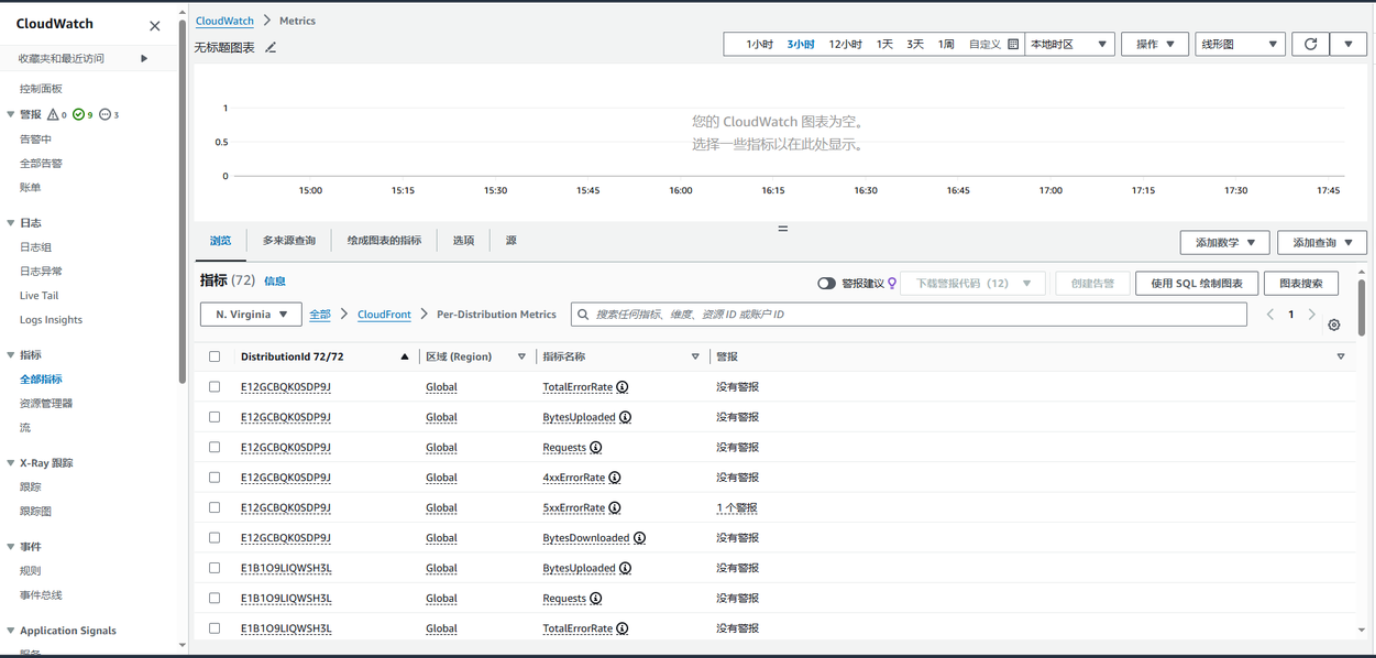Open the 本地时区 timezone dropdown
Screen dimensions: 1376x658
(x=1069, y=44)
